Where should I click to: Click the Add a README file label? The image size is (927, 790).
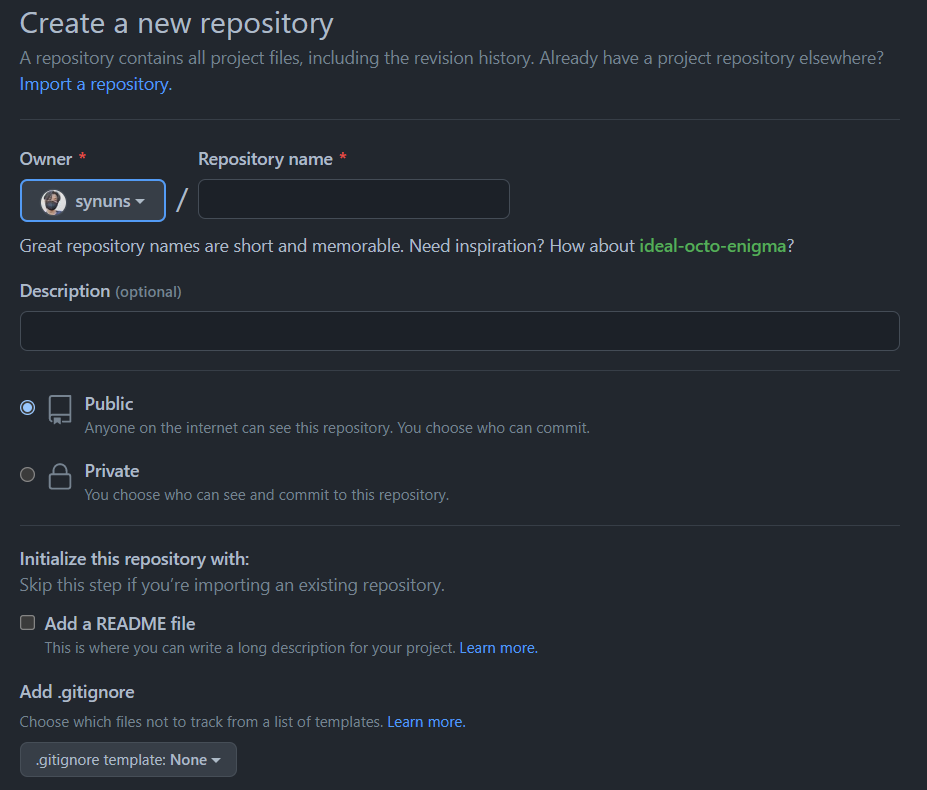pyautogui.click(x=120, y=624)
